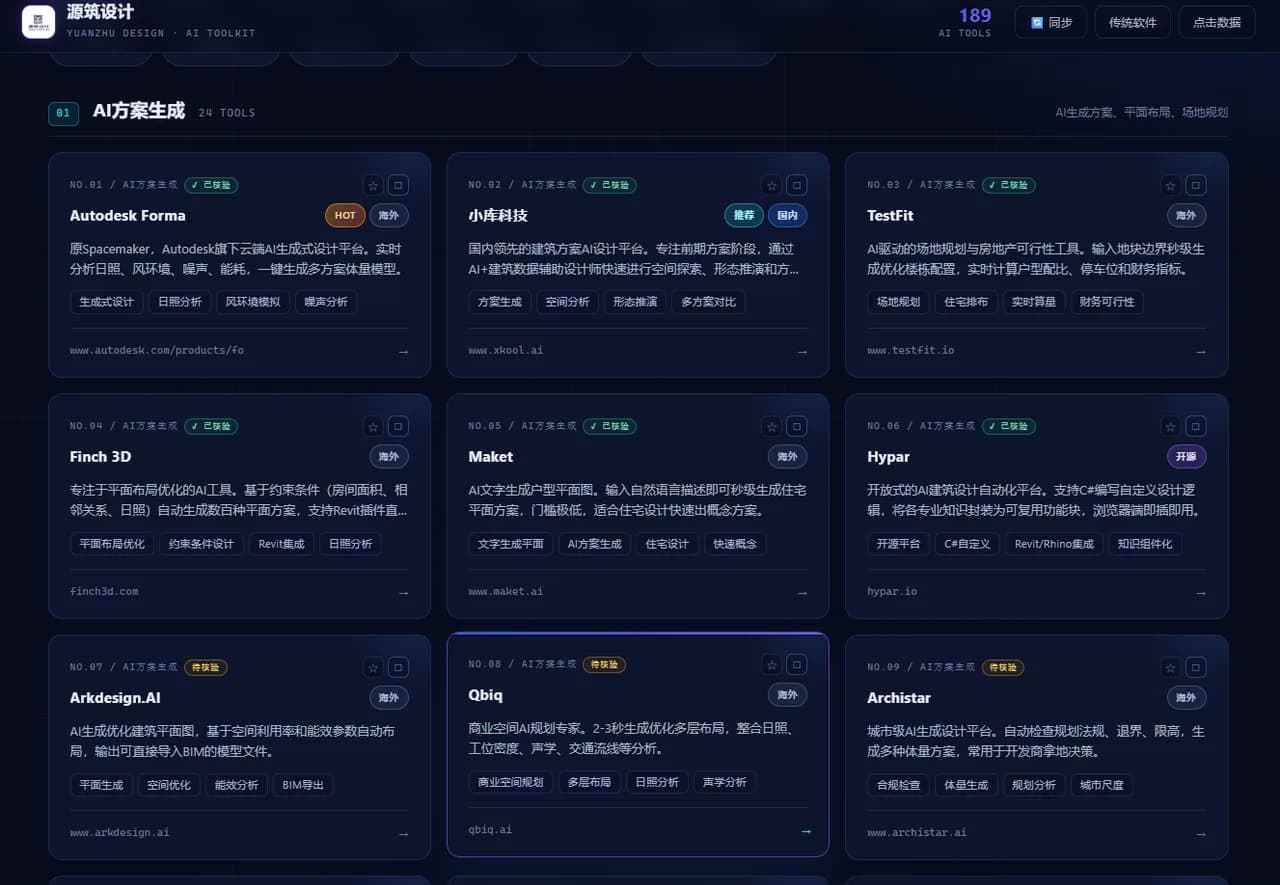Open Maket with its arrow icon
The width and height of the screenshot is (1280, 885).
click(802, 593)
